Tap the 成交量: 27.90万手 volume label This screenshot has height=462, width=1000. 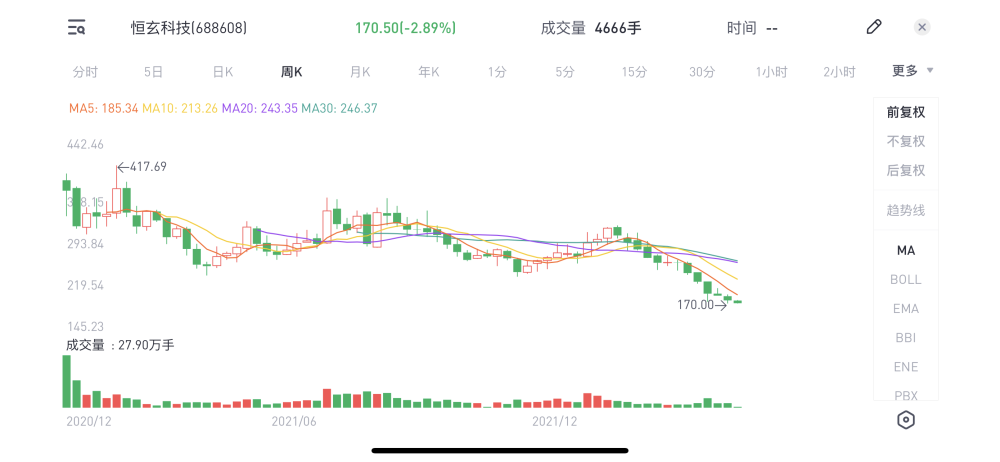click(121, 345)
